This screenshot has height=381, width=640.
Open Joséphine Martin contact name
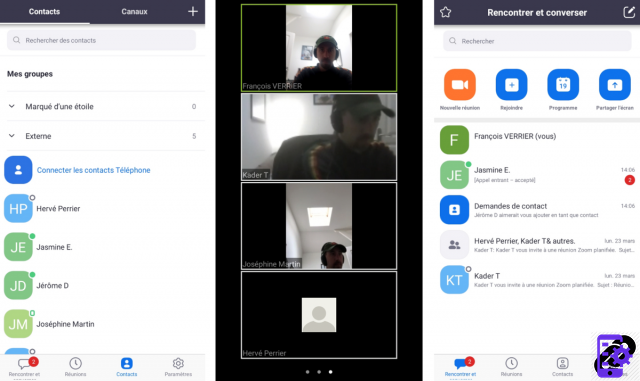65,324
